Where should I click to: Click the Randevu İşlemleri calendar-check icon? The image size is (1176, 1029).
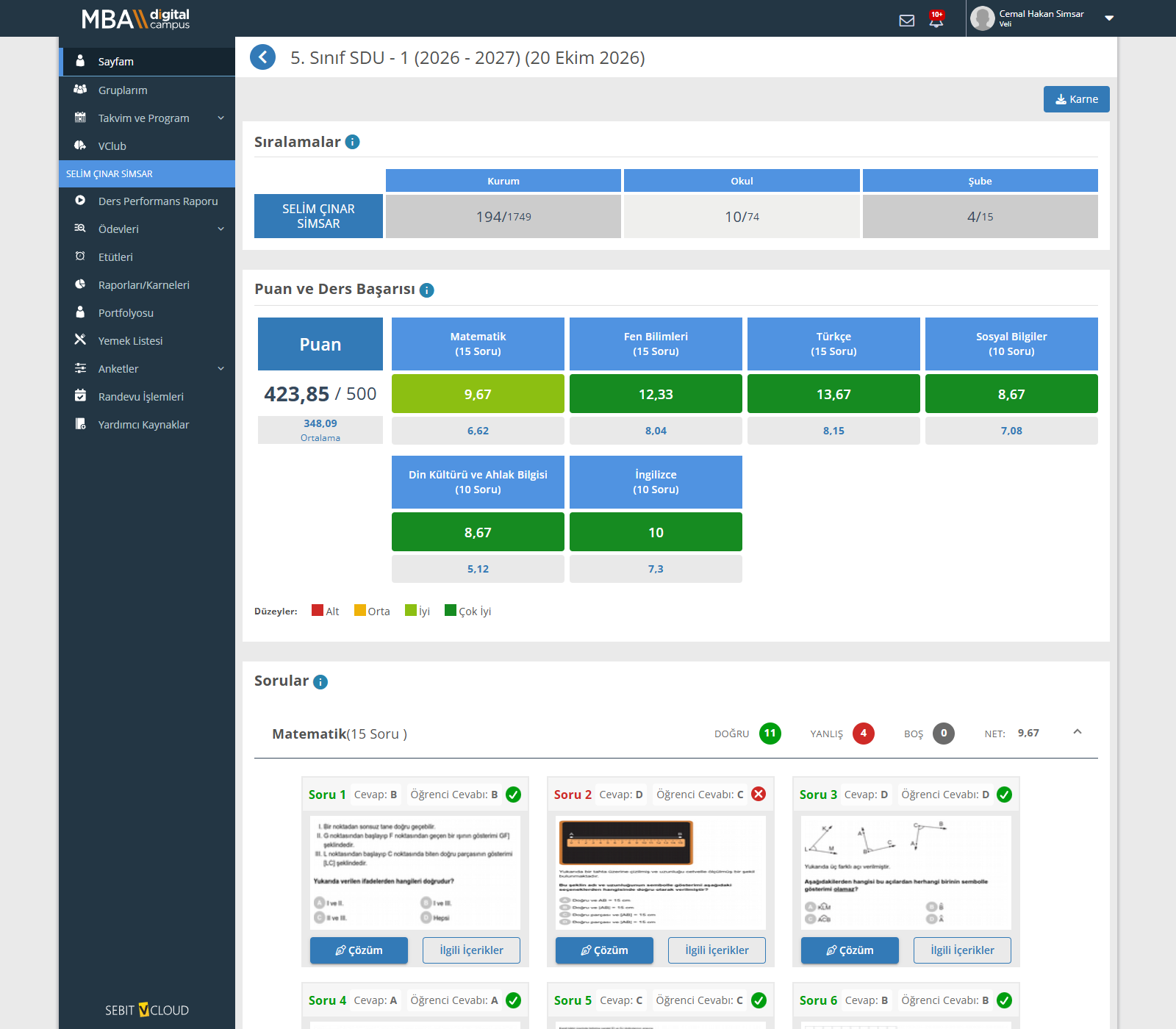click(x=80, y=395)
